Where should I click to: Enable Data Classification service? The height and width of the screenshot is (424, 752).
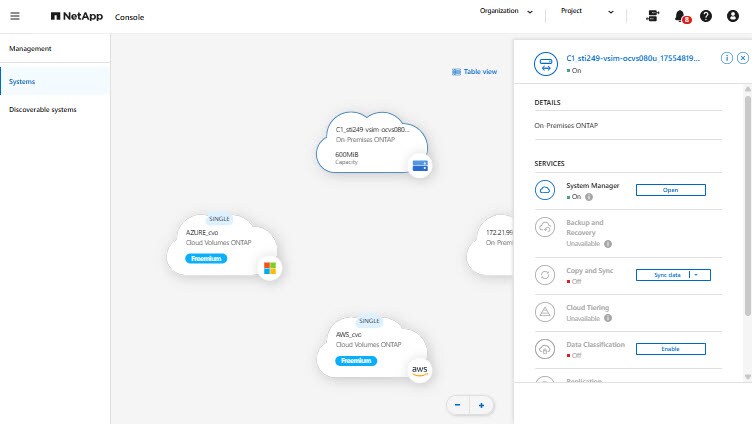tap(671, 348)
